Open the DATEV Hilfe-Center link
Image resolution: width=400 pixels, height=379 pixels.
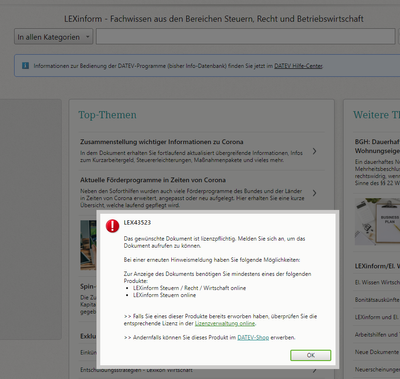coord(298,66)
